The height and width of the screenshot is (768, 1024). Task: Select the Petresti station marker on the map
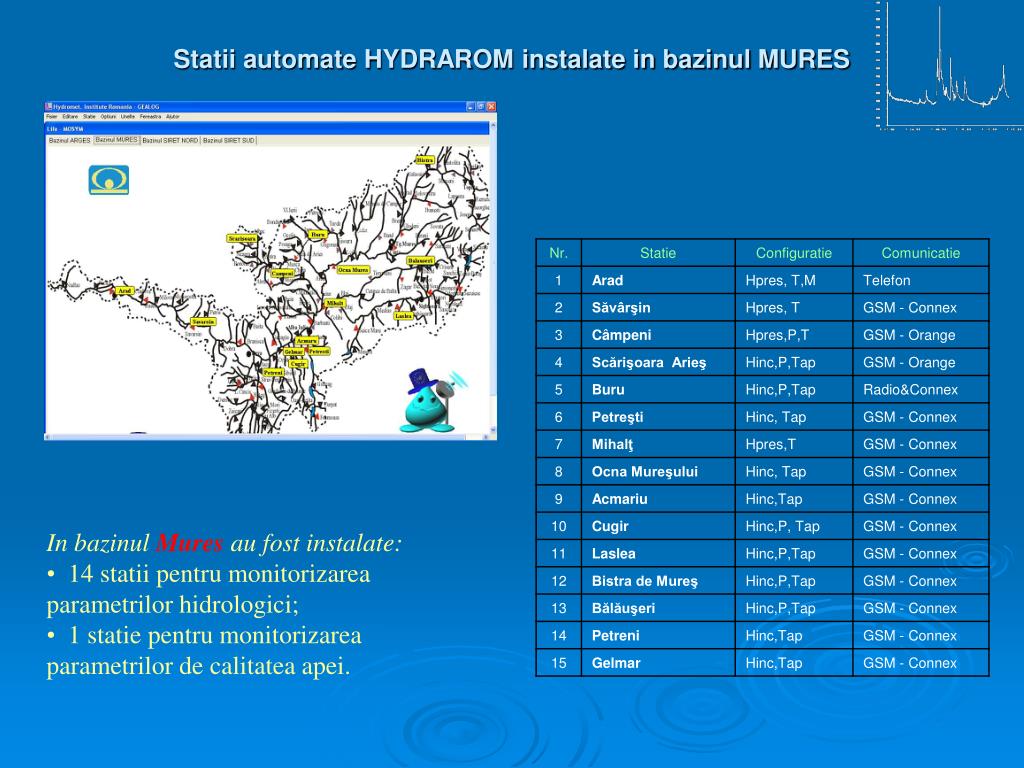click(x=319, y=351)
